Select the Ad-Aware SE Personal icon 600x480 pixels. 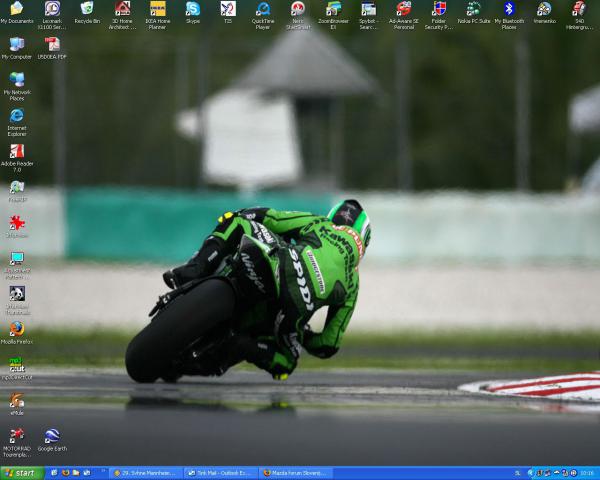403,9
